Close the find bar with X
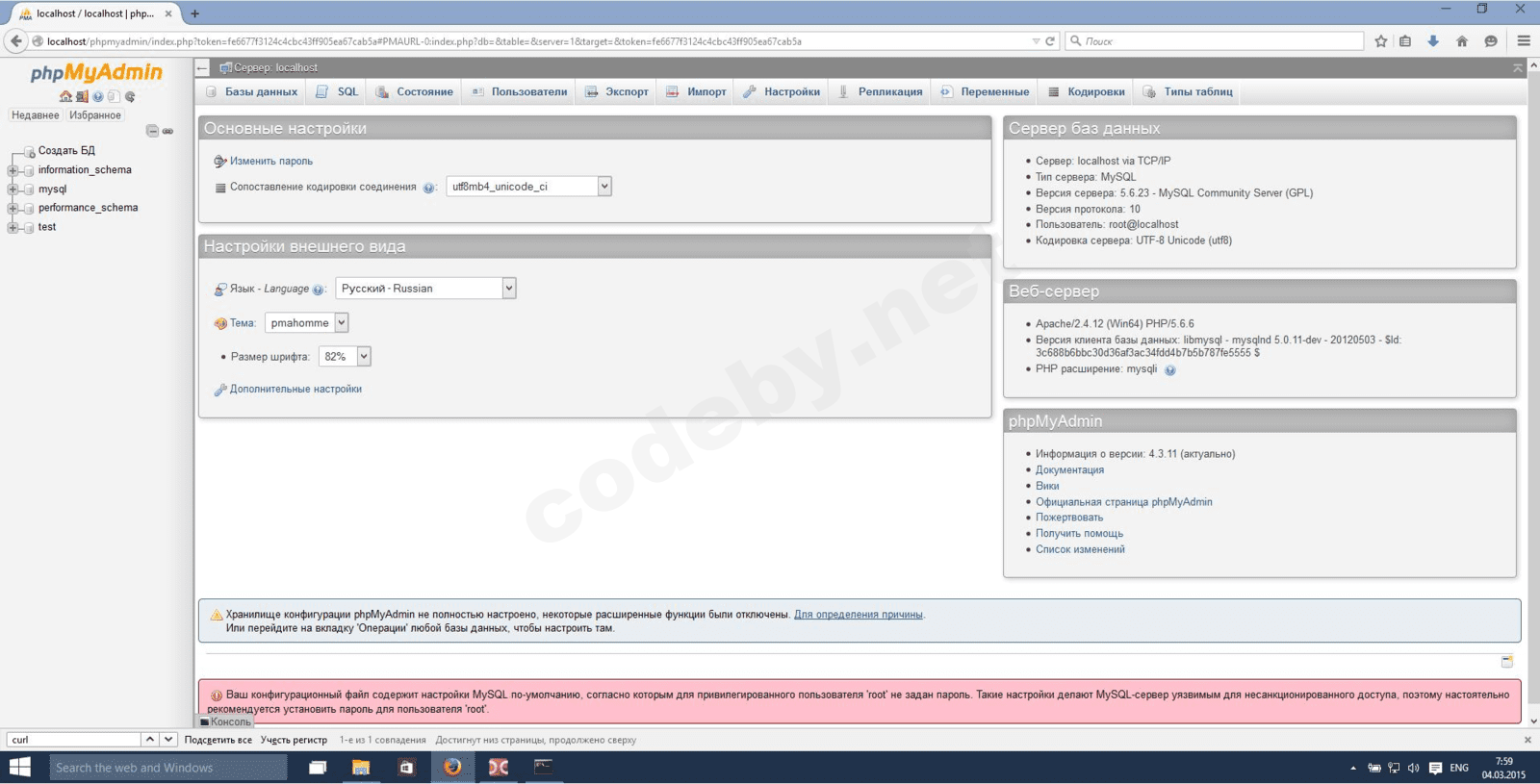This screenshot has width=1540, height=784. coord(1527,740)
